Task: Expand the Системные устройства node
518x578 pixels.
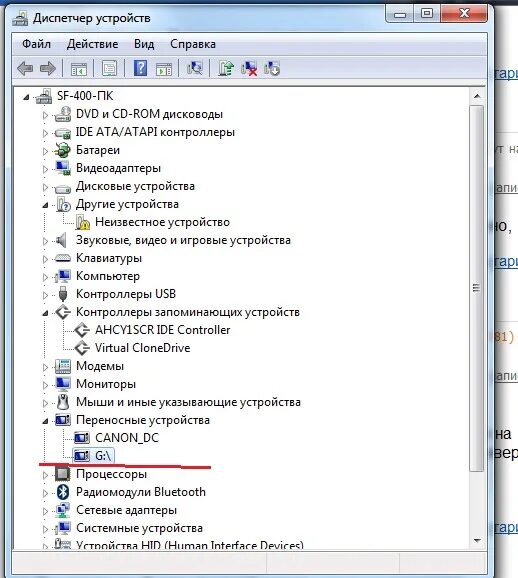Action: pos(45,529)
